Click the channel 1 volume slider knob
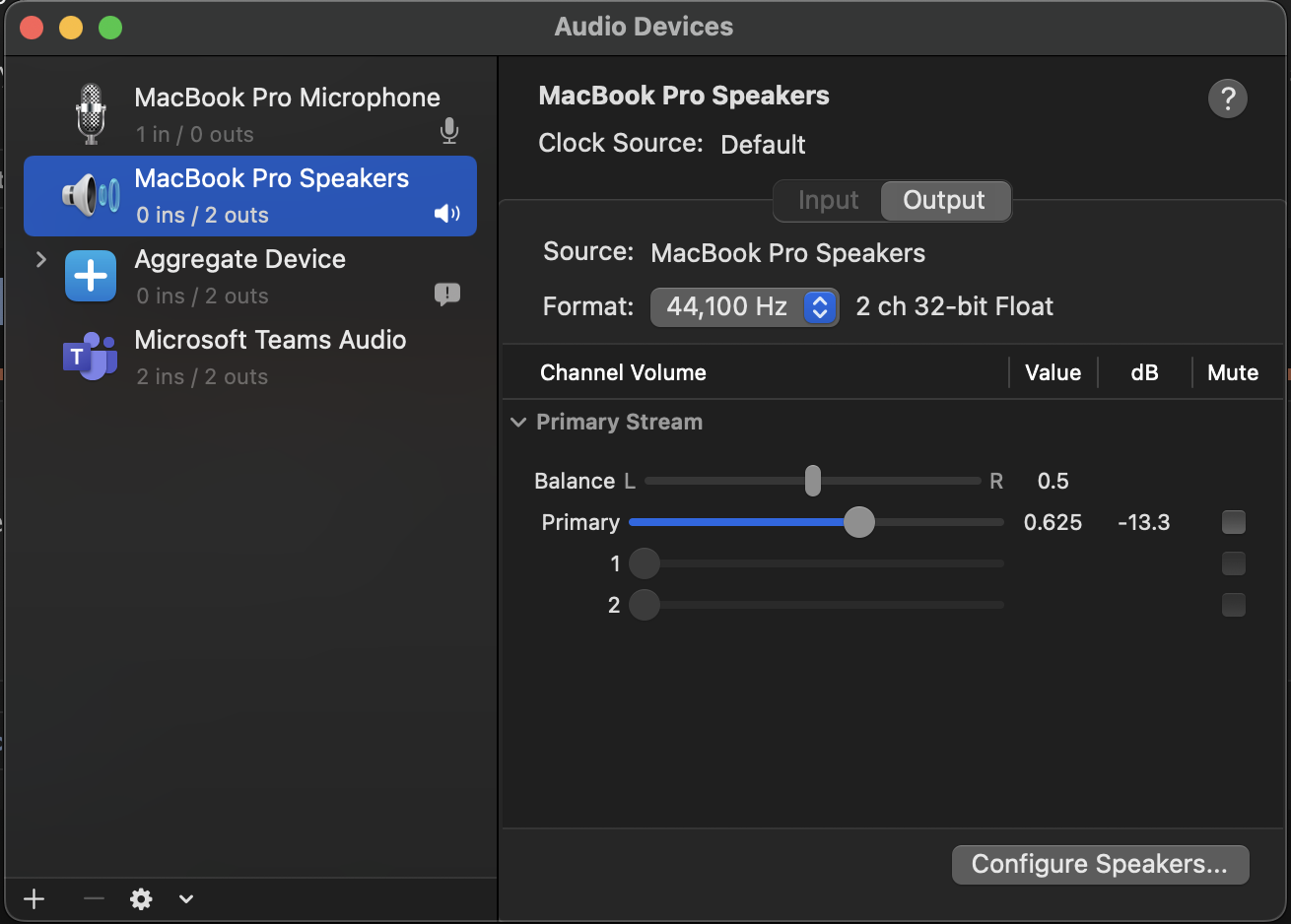Screen dimensions: 1291x924 (x=645, y=563)
